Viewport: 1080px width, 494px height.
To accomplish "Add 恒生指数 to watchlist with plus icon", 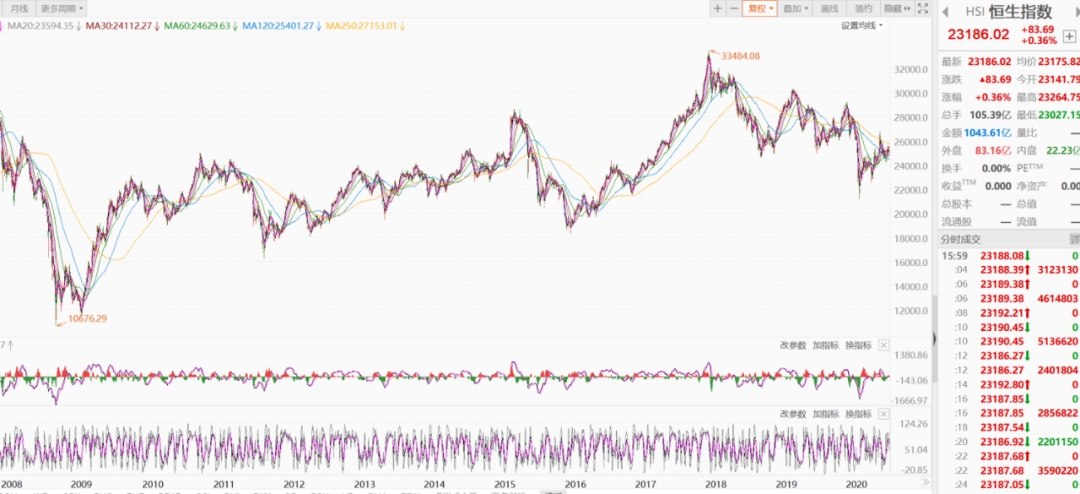I will (1069, 36).
